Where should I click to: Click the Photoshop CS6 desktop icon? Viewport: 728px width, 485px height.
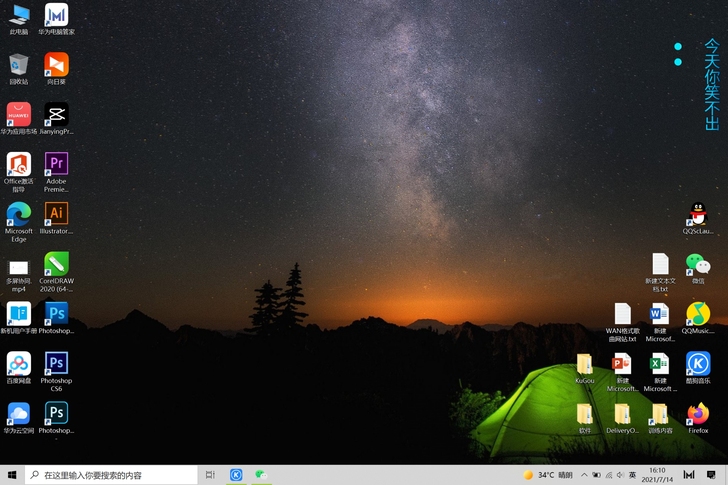pyautogui.click(x=56, y=364)
